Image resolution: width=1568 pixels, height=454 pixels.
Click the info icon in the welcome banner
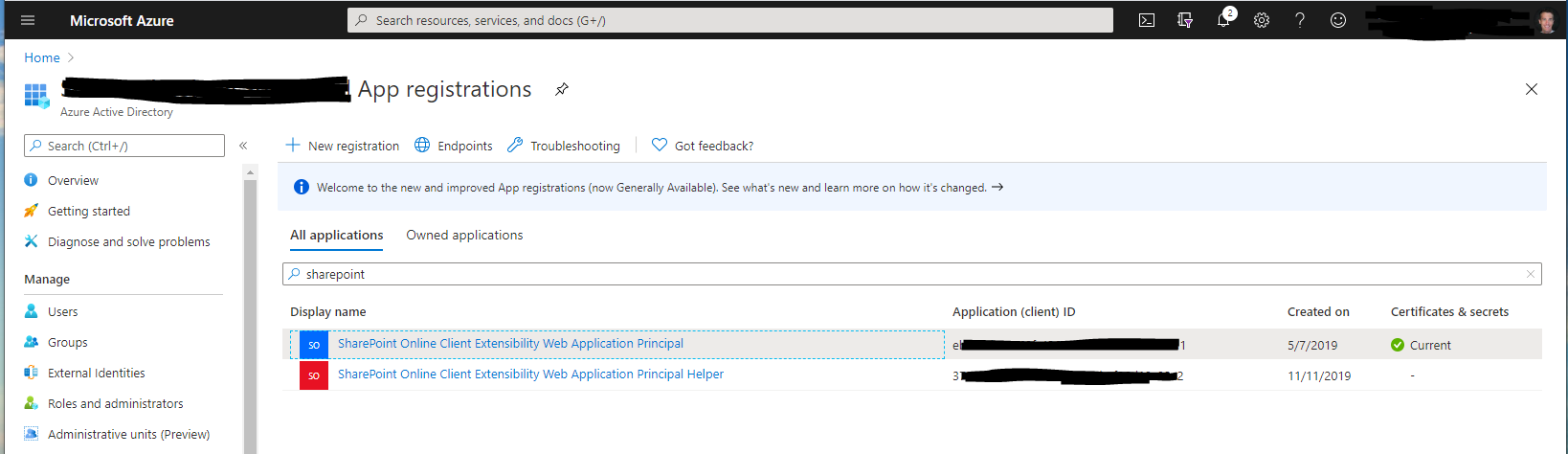pyautogui.click(x=302, y=187)
